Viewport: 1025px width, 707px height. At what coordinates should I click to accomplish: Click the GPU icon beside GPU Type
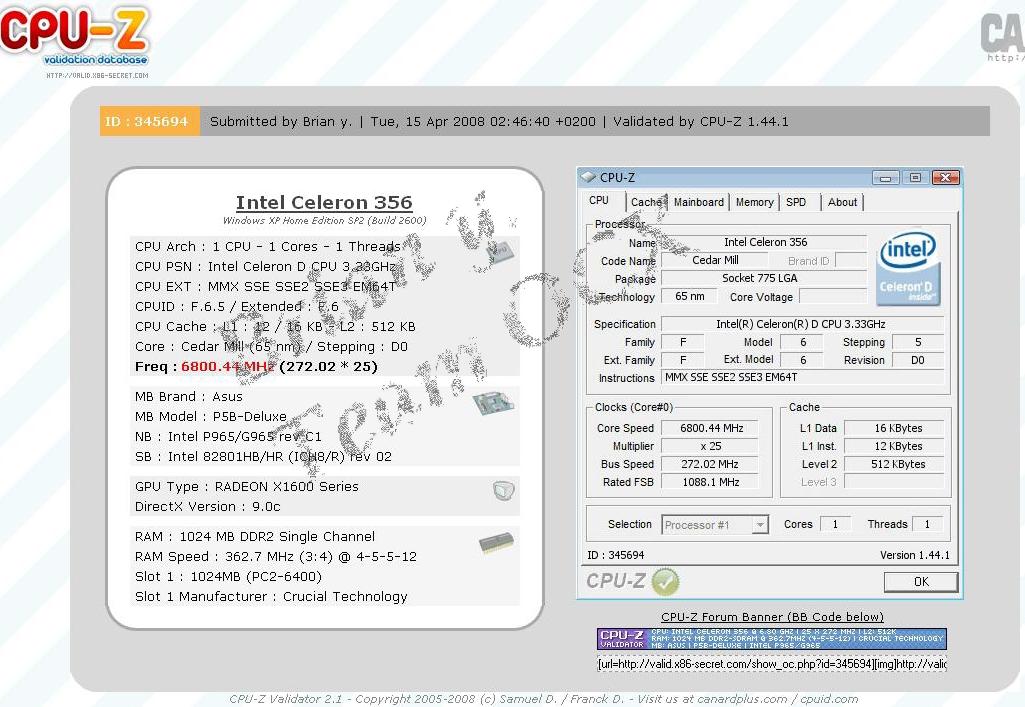coord(503,490)
